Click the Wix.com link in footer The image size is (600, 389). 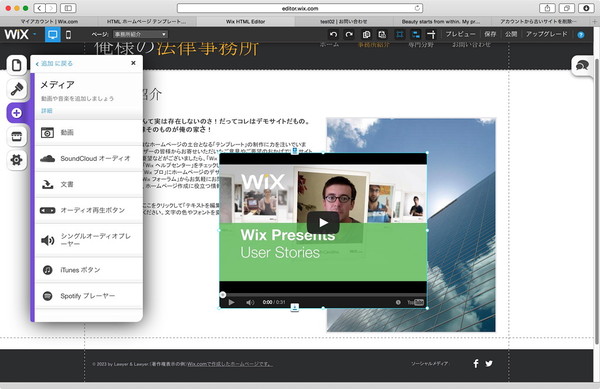[x=230, y=364]
